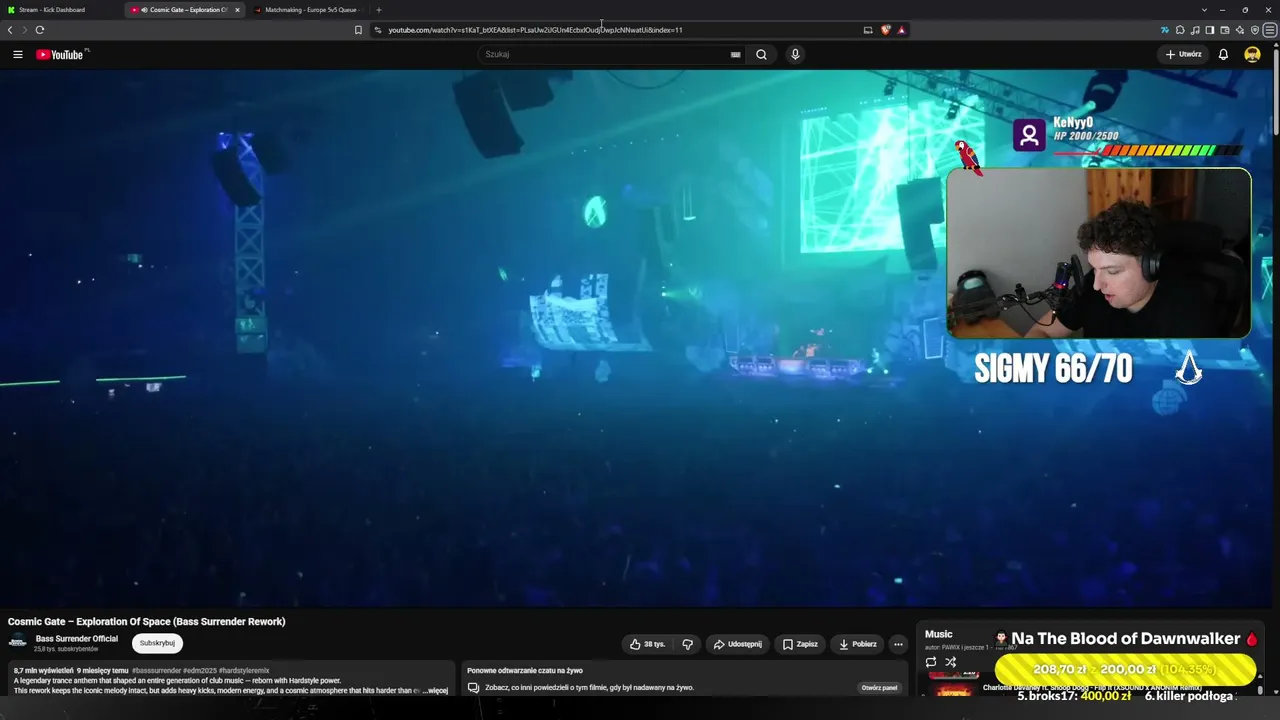Image resolution: width=1280 pixels, height=720 pixels.
Task: Toggle the browser sidebar panel
Action: pyautogui.click(x=1210, y=30)
